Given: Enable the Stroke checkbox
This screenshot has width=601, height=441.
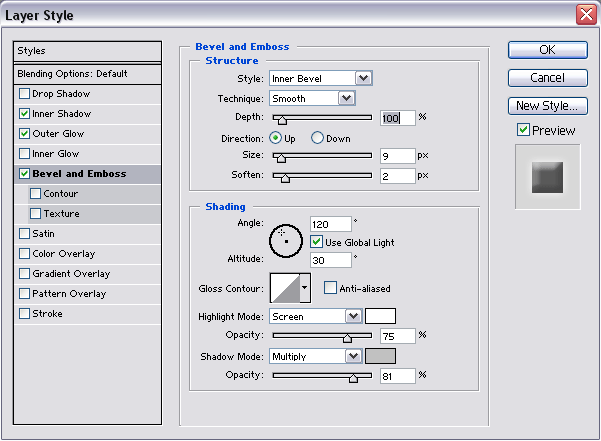Looking at the screenshot, I should pyautogui.click(x=24, y=313).
